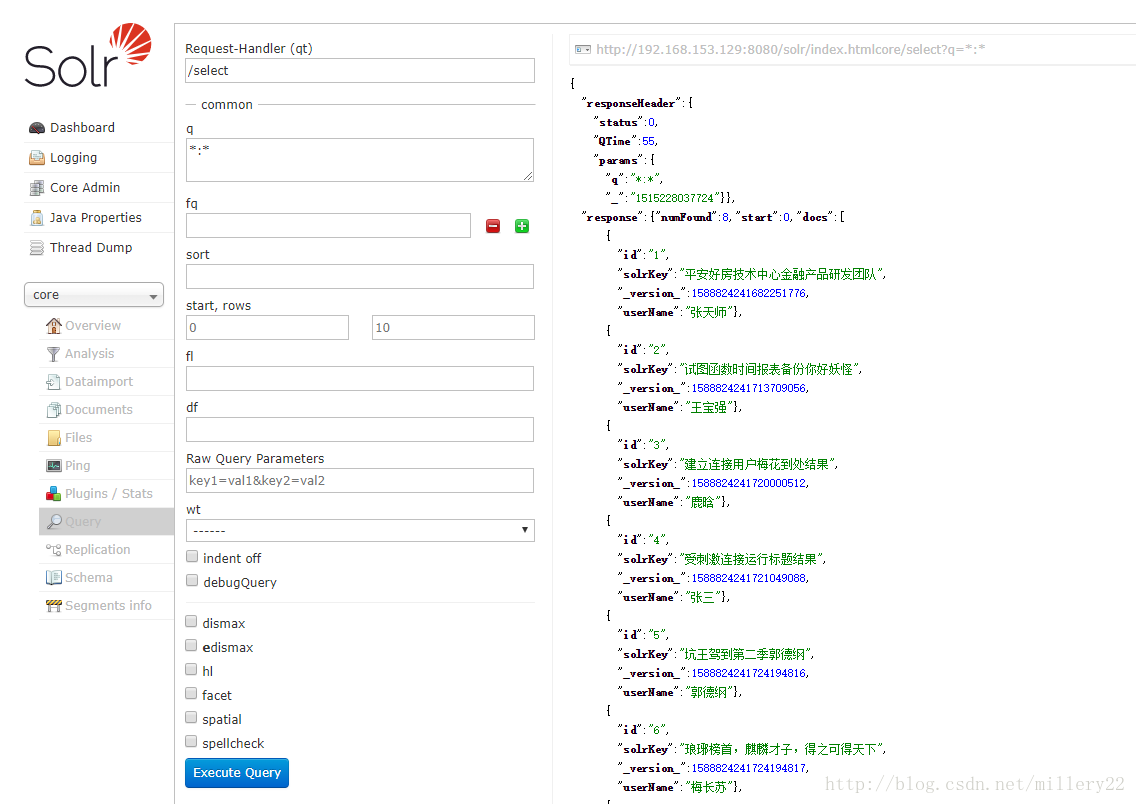The image size is (1136, 804).
Task: Click the fq input field
Action: (328, 226)
